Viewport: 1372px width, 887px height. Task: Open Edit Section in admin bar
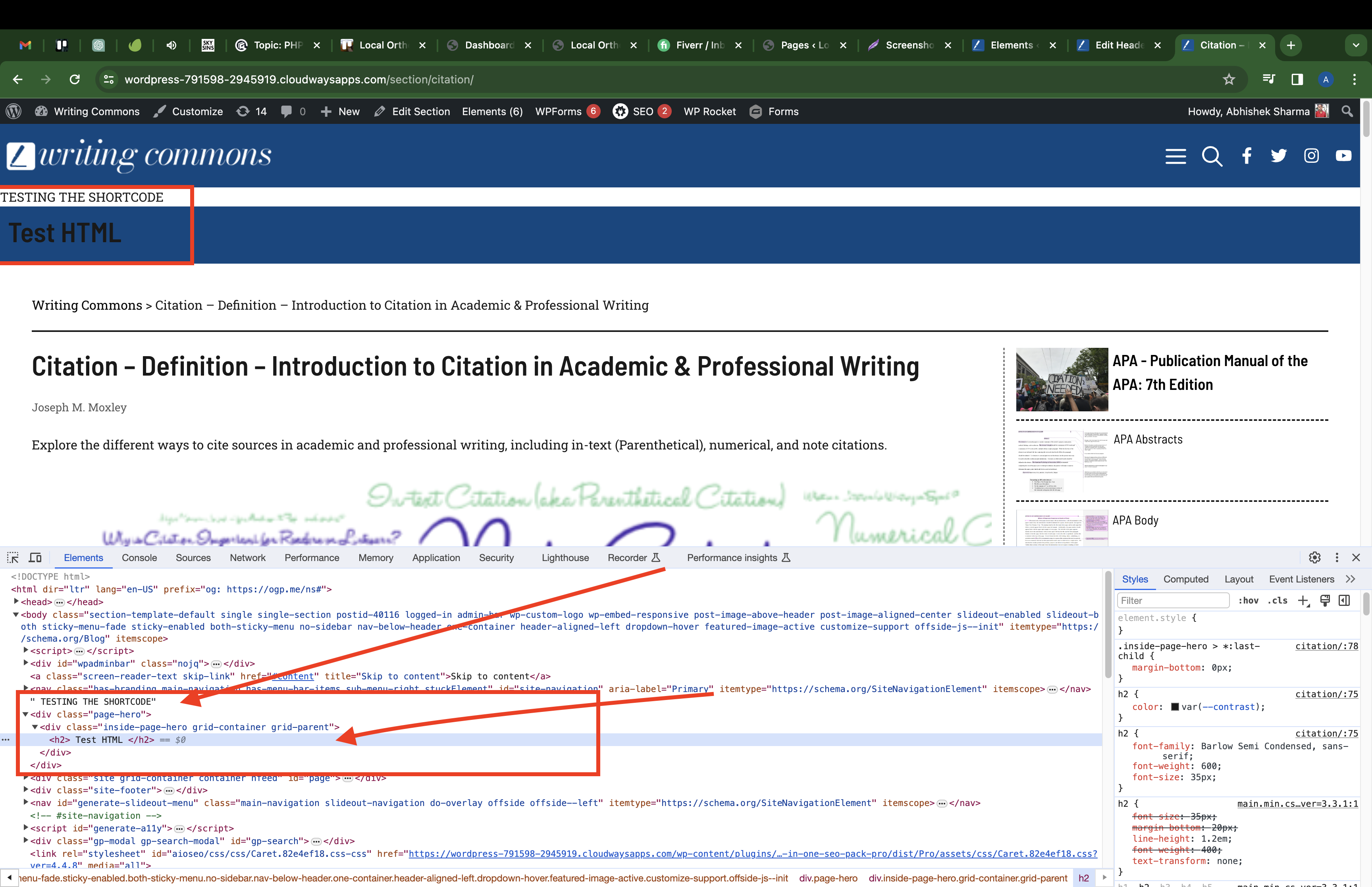(x=412, y=112)
